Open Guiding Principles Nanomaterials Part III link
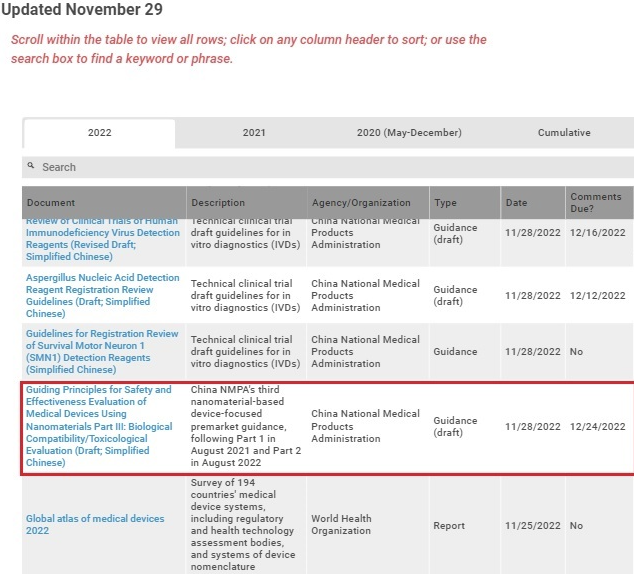The height and width of the screenshot is (574, 634). (99, 426)
